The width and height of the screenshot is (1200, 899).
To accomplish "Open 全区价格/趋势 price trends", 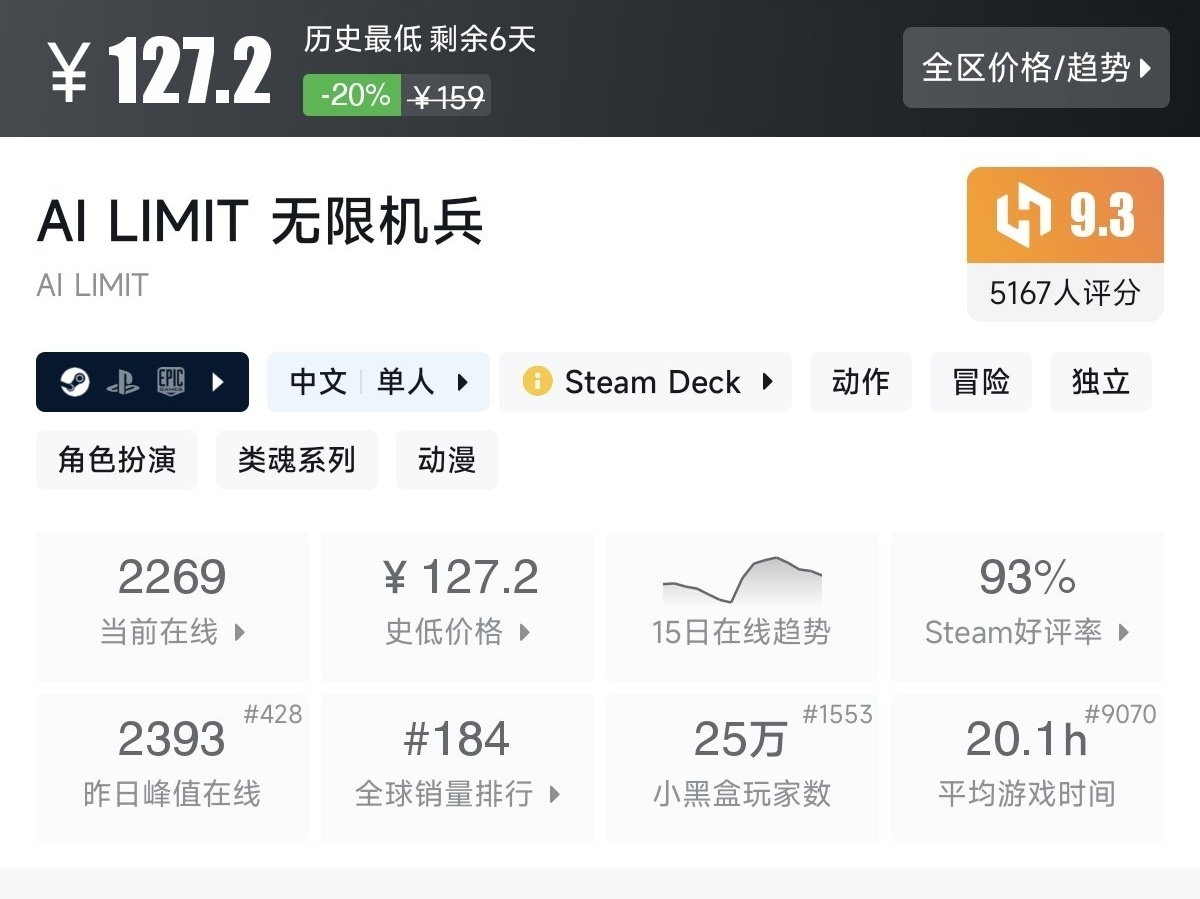I will pos(1036,68).
